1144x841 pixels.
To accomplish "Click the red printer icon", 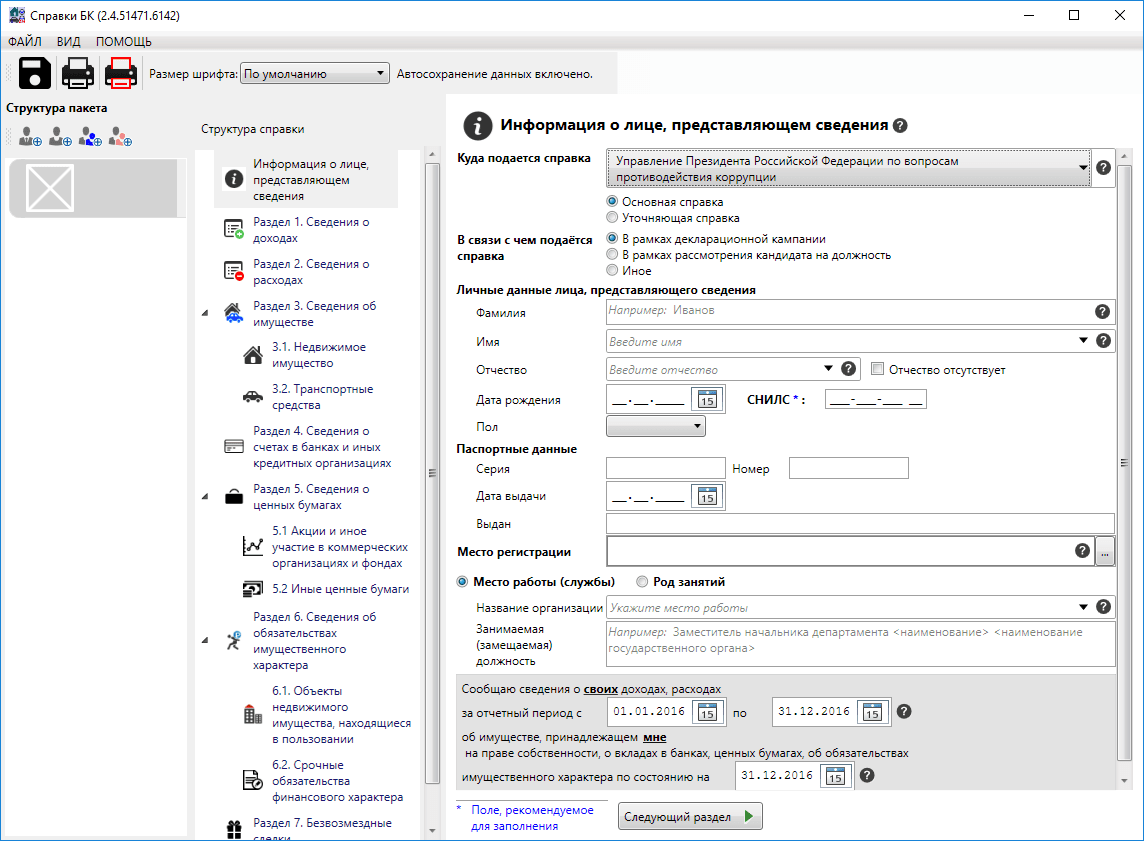I will 121,74.
